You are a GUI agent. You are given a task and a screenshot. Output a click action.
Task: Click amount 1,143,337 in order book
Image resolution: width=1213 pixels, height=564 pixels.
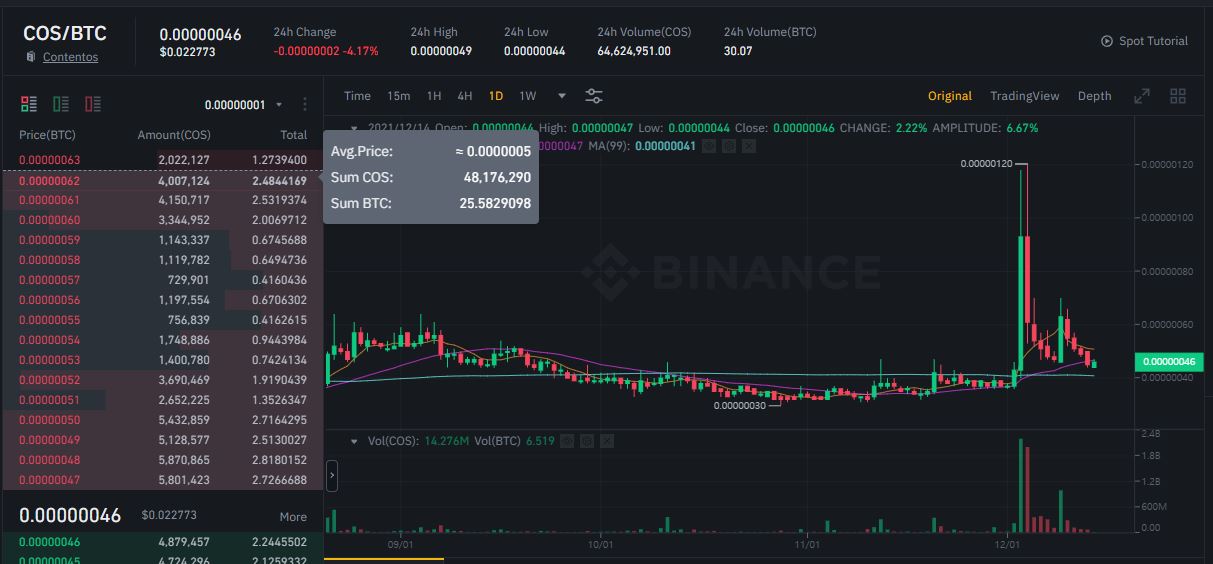tap(184, 240)
